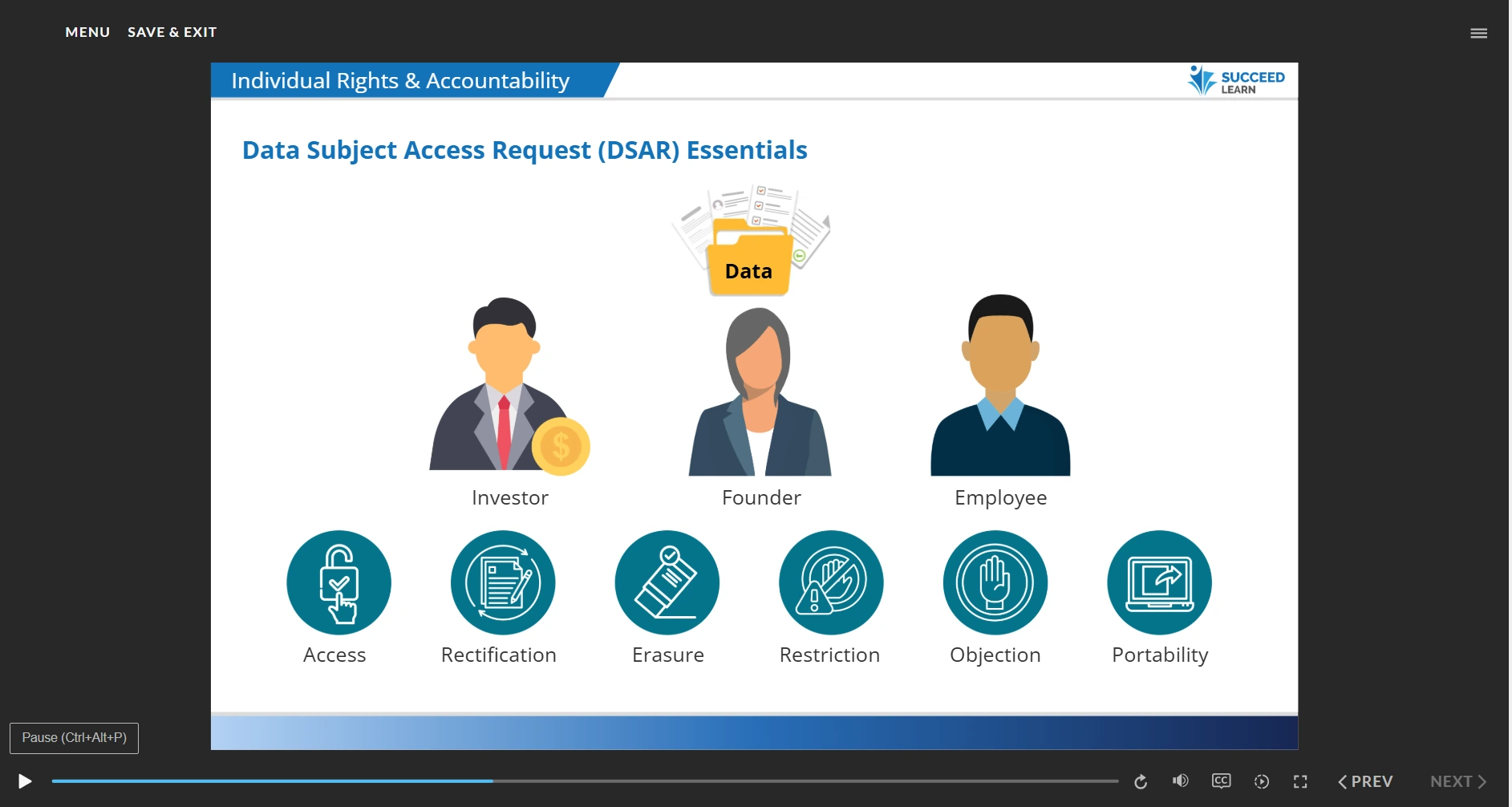Click the 'Erasure' label text
Image resolution: width=1512 pixels, height=807 pixels.
(x=668, y=655)
